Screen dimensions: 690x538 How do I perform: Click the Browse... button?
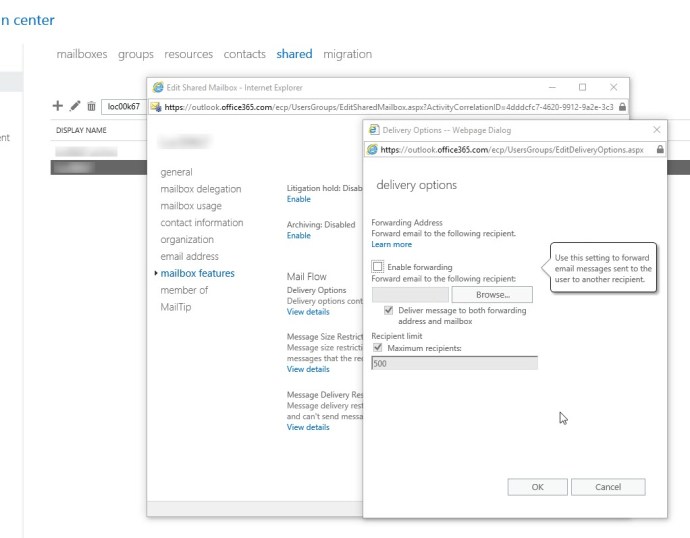492,294
